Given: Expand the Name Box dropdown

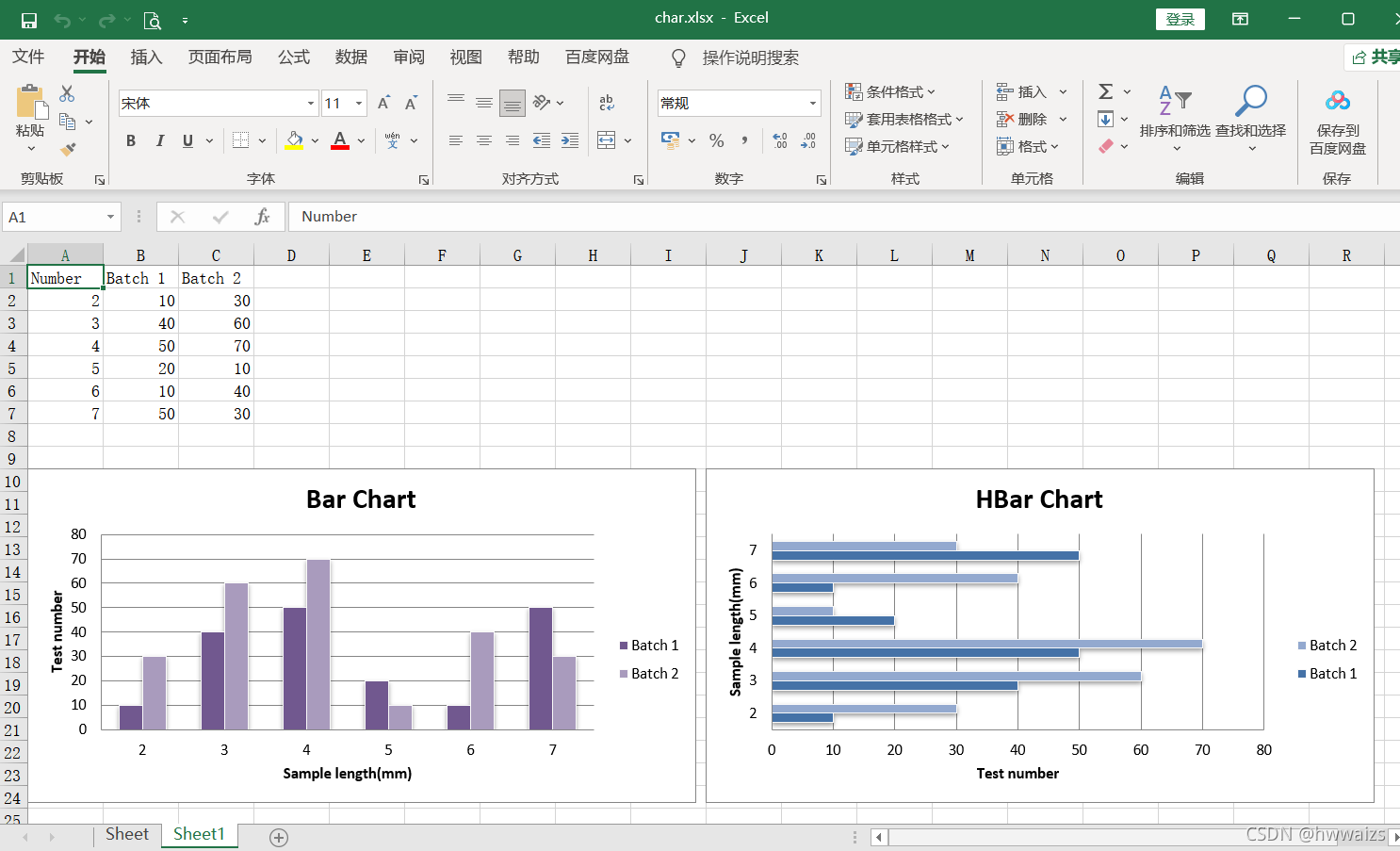Looking at the screenshot, I should (x=110, y=217).
